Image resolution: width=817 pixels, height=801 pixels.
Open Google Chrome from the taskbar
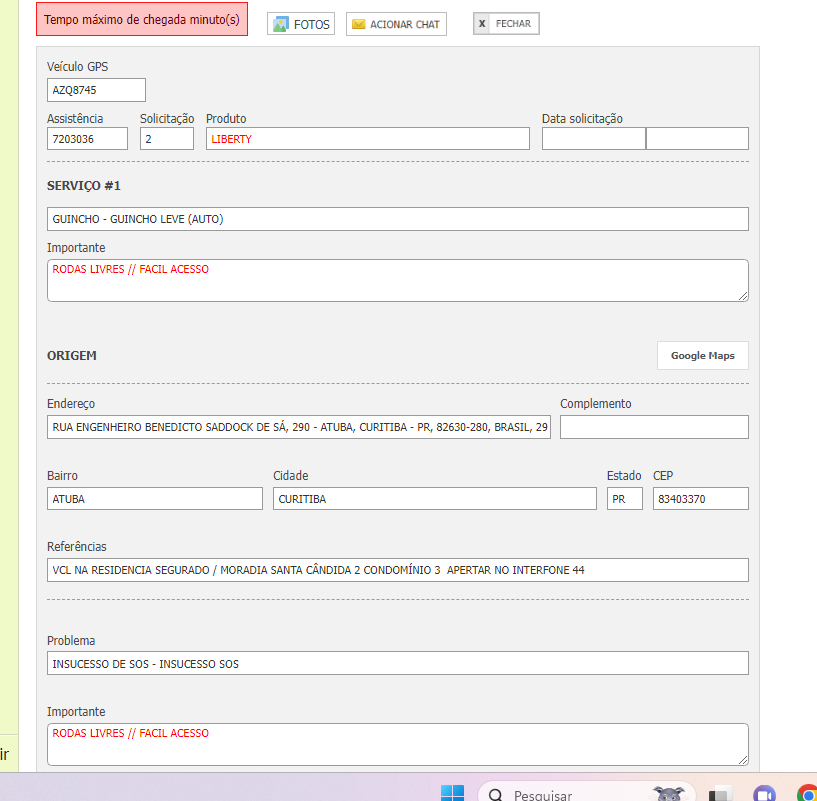point(807,794)
